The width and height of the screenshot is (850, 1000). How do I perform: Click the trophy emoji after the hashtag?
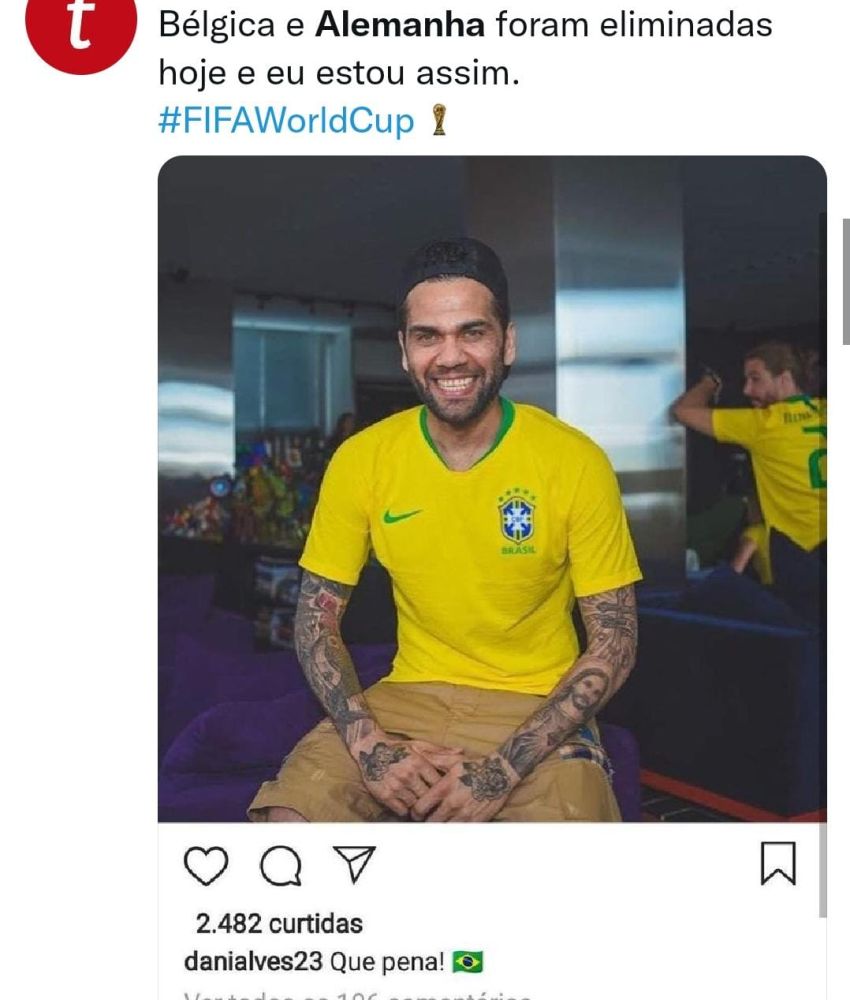(x=439, y=120)
